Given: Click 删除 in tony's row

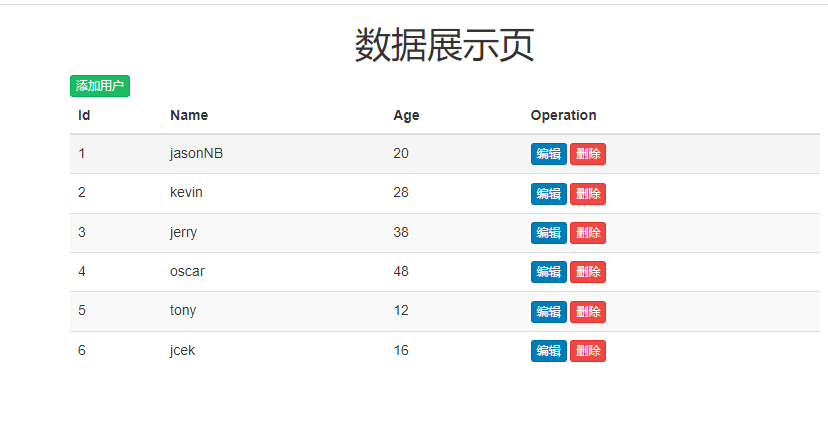Looking at the screenshot, I should tap(588, 312).
